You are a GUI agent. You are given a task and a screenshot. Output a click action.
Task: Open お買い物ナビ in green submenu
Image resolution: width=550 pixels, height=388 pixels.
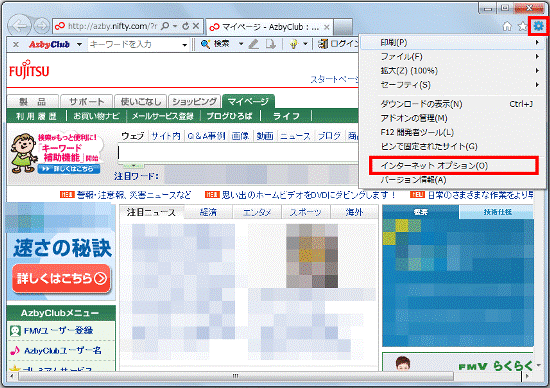(96, 116)
